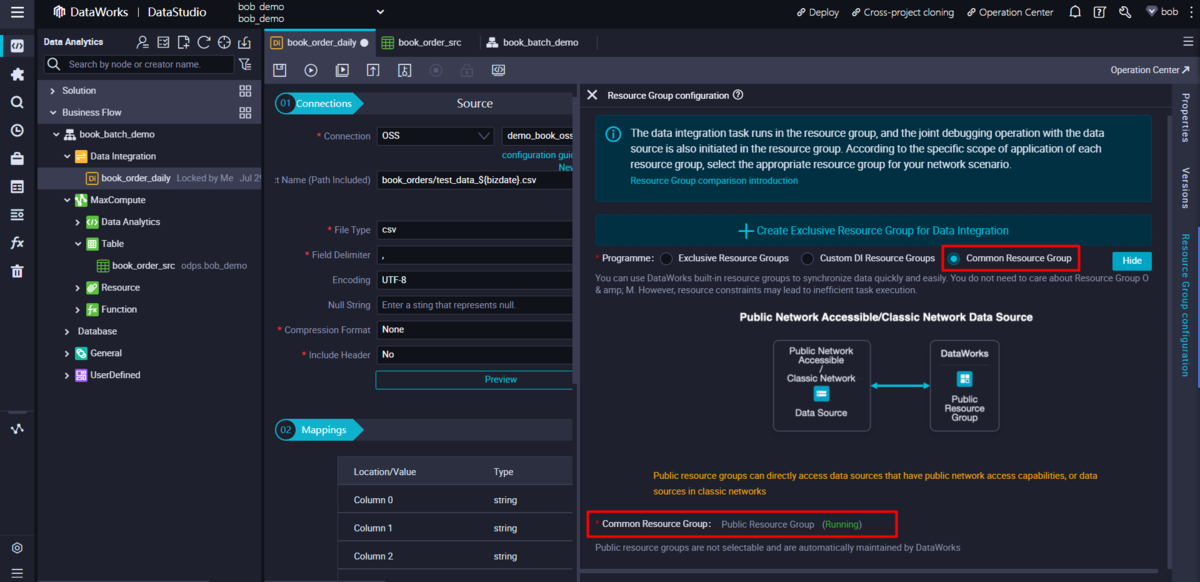Open the fx functions sidebar icon
Image resolution: width=1200 pixels, height=582 pixels.
17,243
